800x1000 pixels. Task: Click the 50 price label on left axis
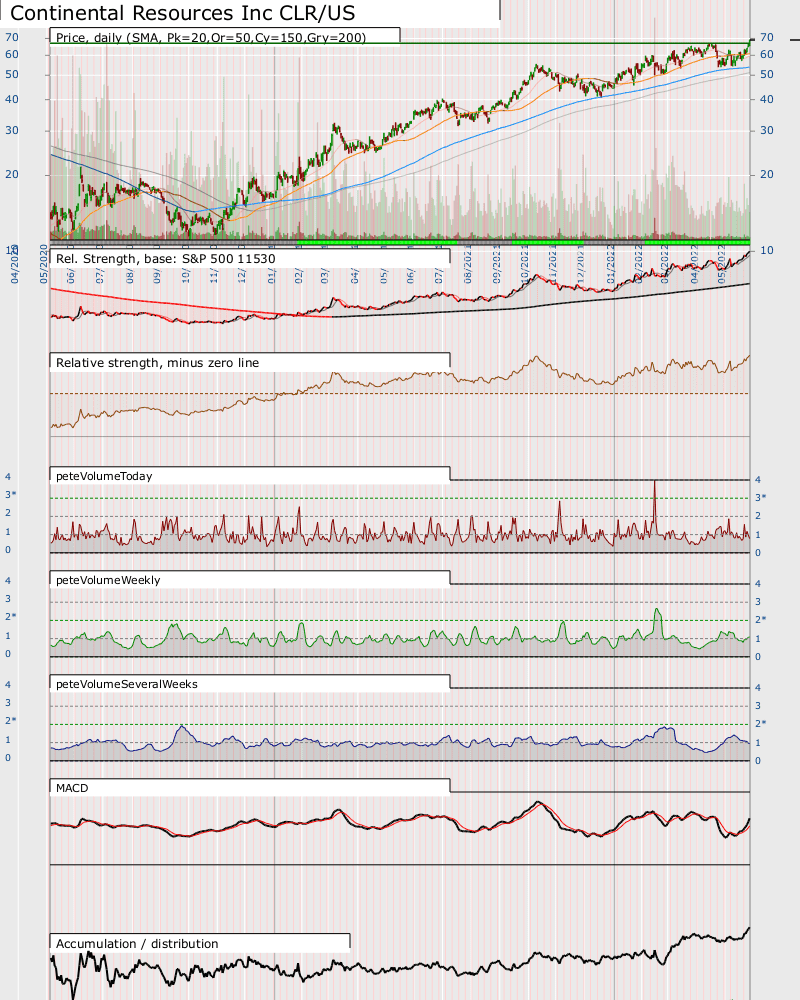tap(12, 75)
